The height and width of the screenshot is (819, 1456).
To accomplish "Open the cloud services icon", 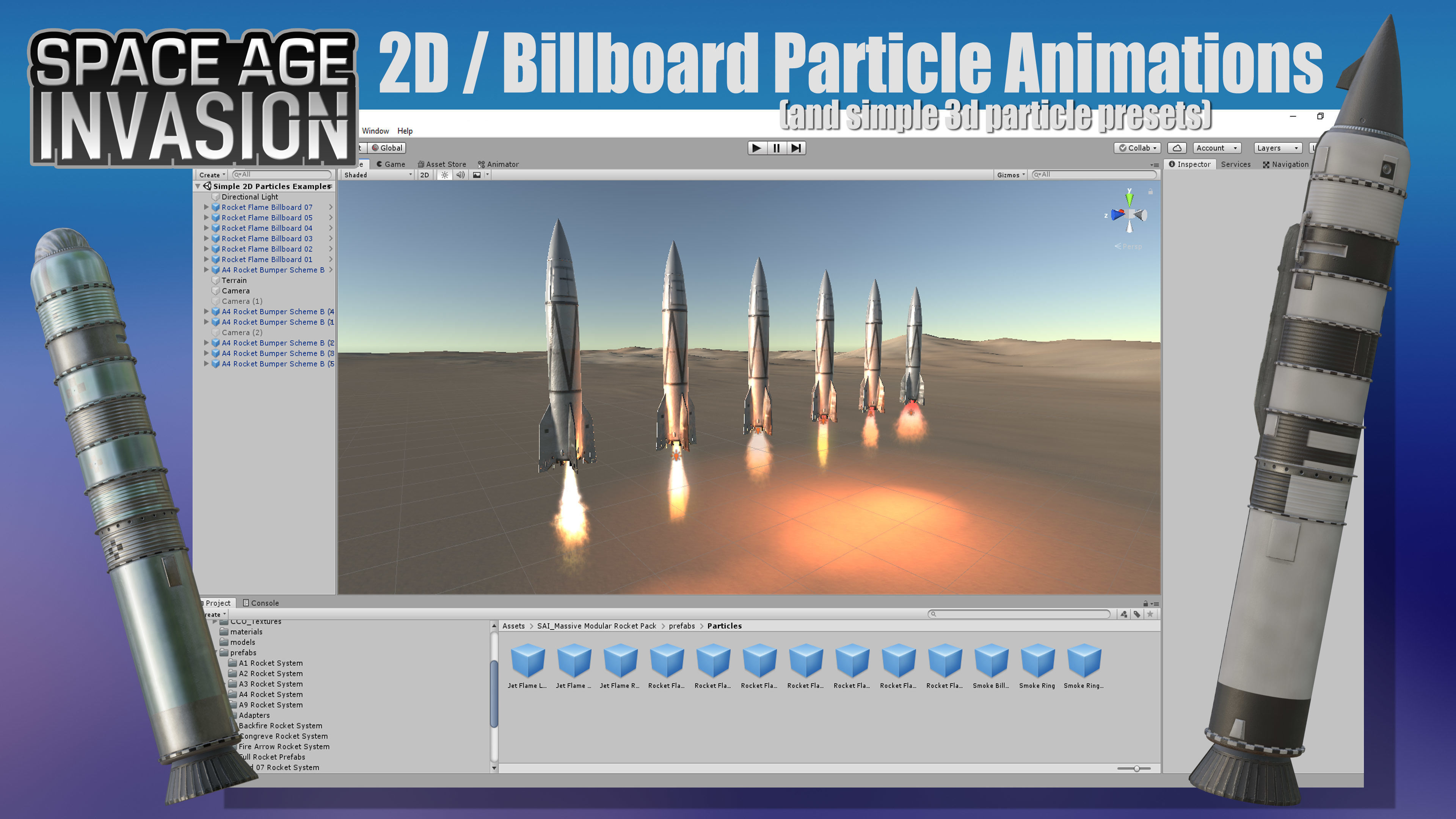I will (x=1177, y=148).
